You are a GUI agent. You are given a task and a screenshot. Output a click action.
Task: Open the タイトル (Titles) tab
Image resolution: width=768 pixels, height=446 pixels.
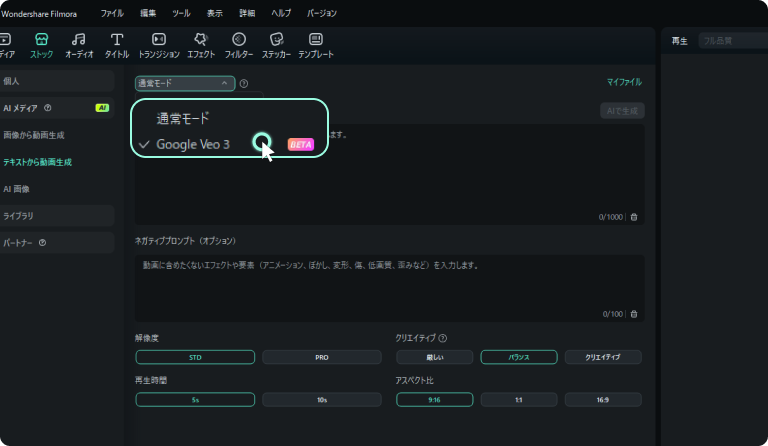tap(117, 46)
